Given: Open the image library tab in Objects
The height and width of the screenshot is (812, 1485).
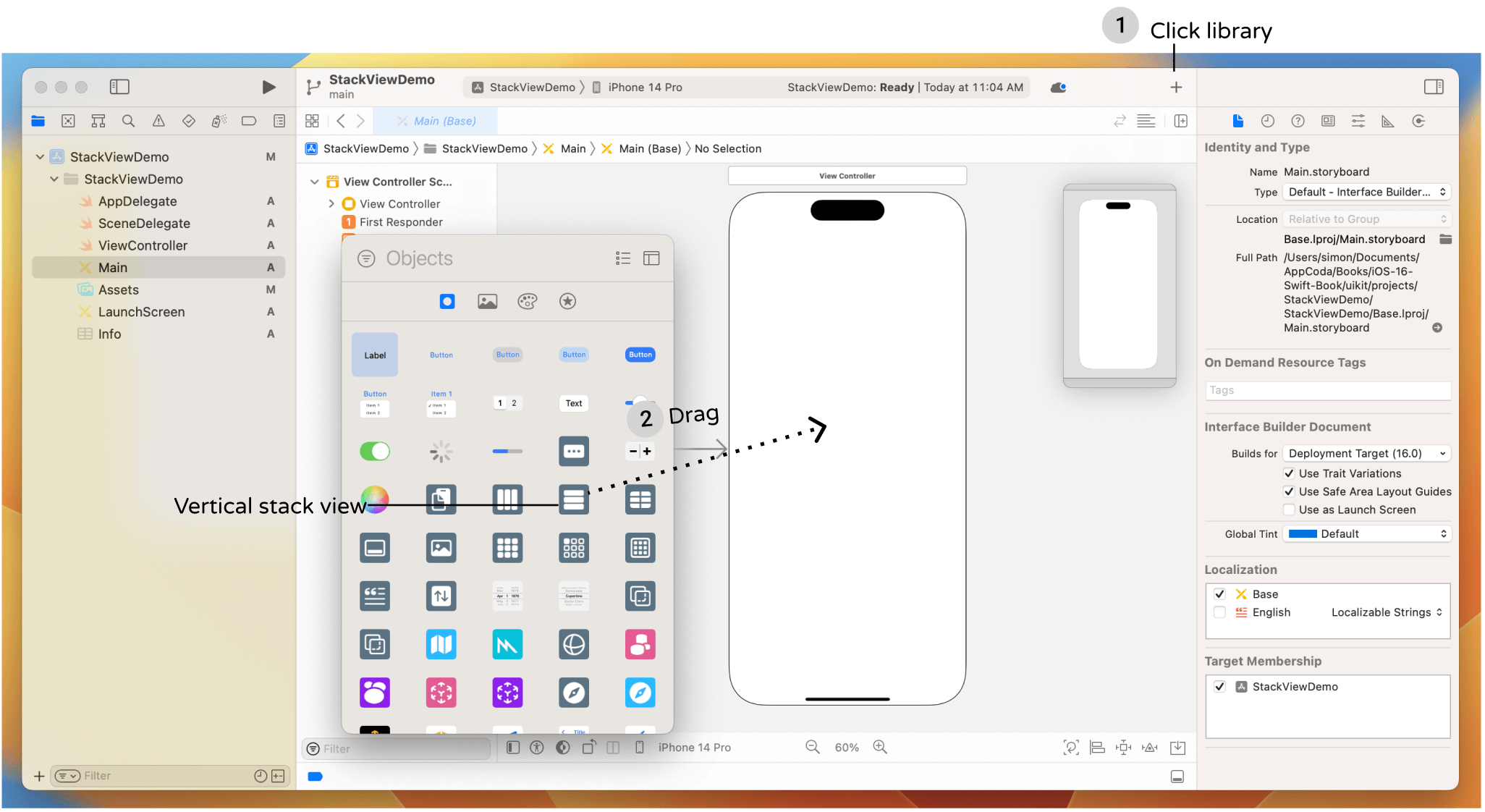Looking at the screenshot, I should click(487, 301).
